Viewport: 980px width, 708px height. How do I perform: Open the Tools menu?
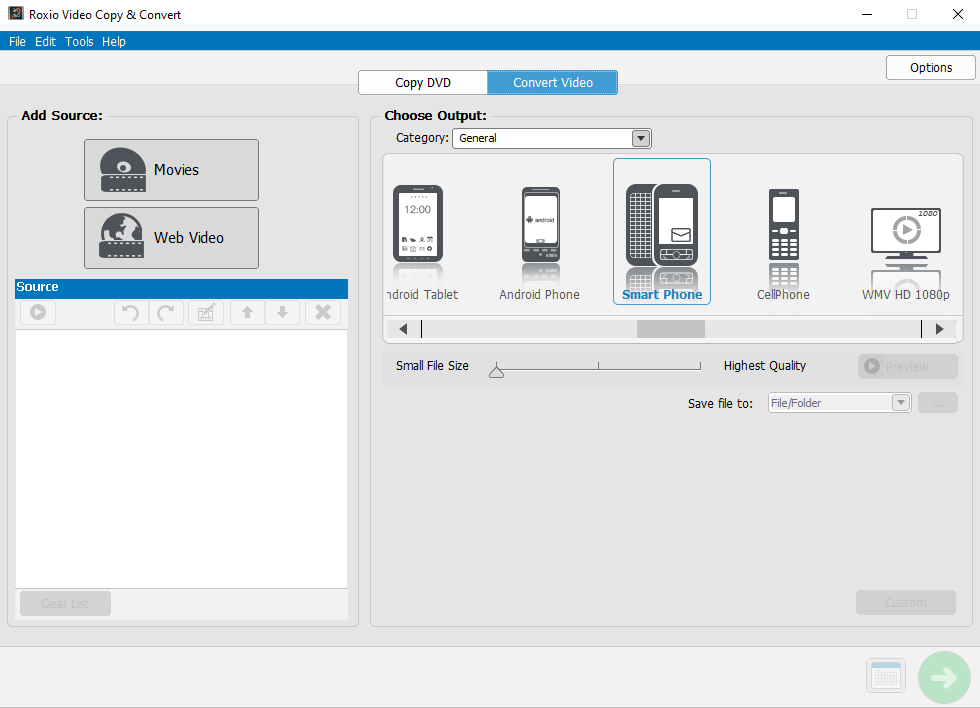79,41
